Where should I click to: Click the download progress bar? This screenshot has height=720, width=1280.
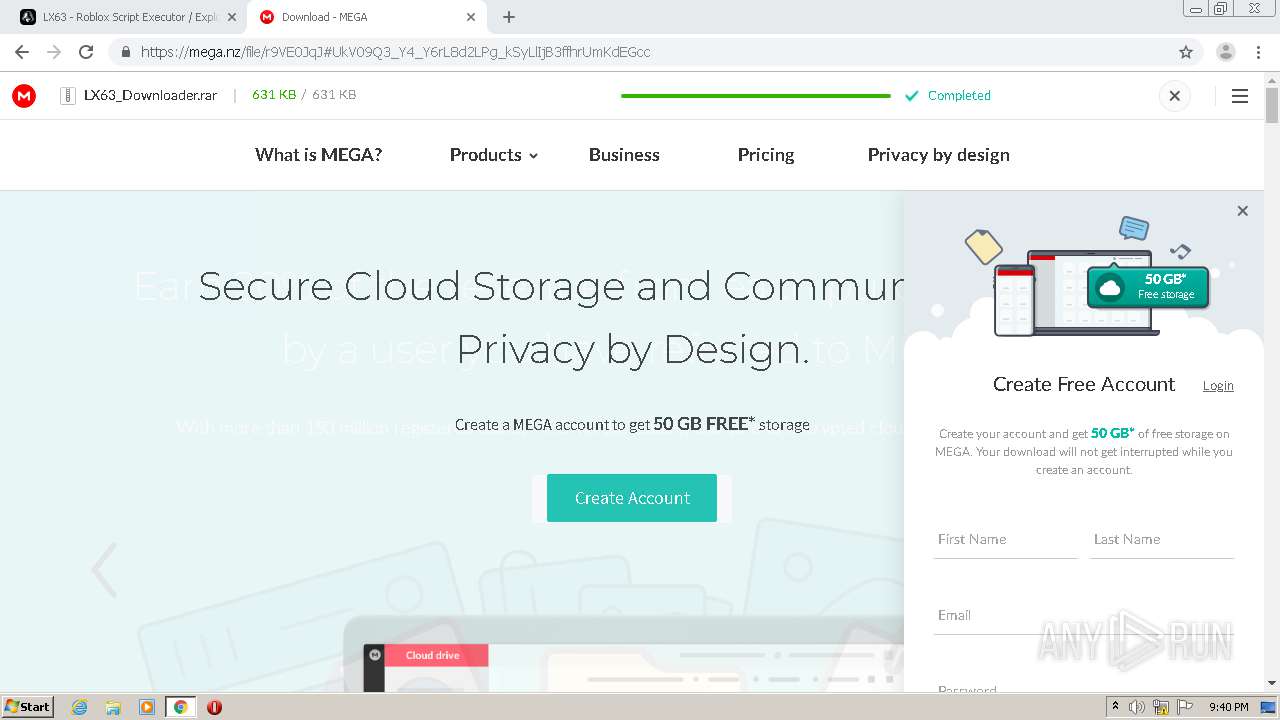[x=755, y=96]
